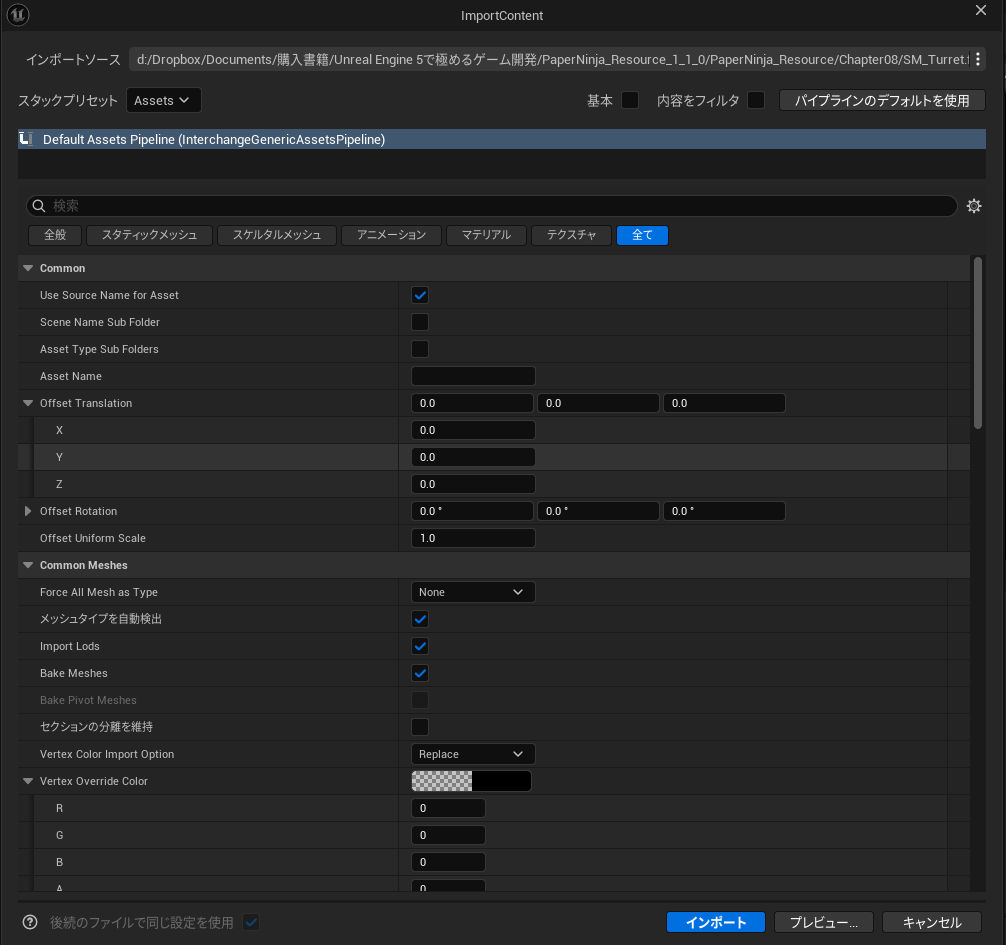Click the help question mark icon

point(30,922)
